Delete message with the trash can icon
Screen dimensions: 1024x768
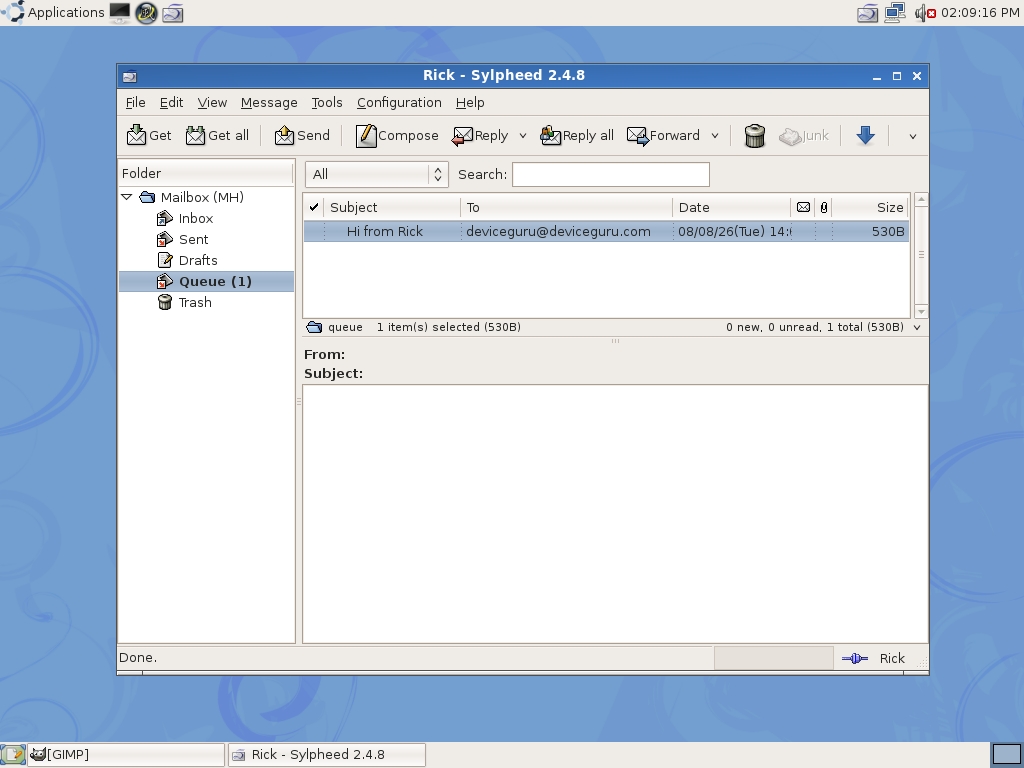pos(754,136)
